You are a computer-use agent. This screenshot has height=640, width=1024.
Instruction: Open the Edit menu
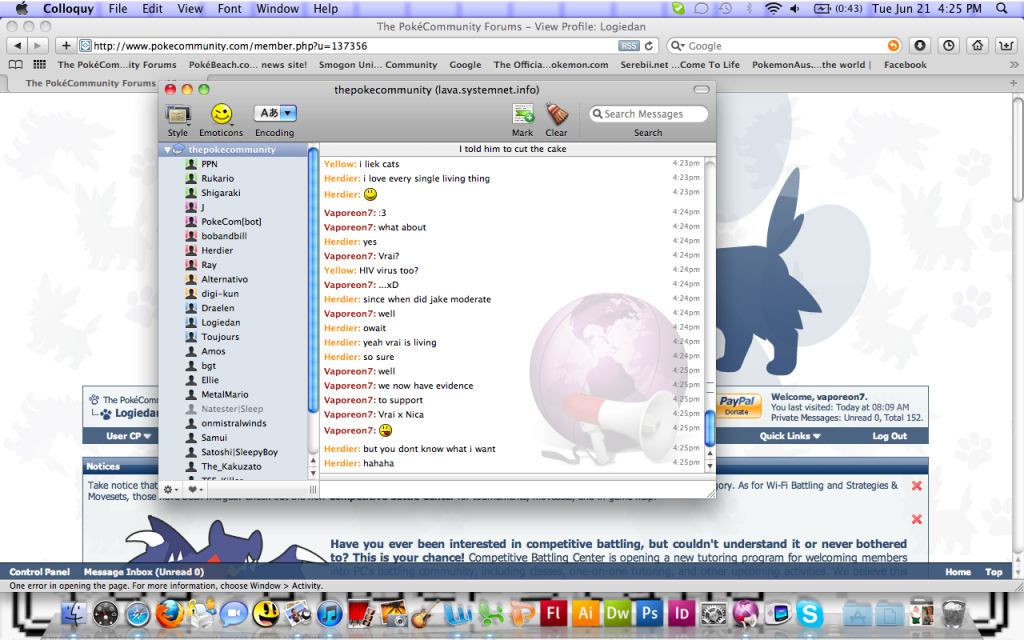point(152,8)
